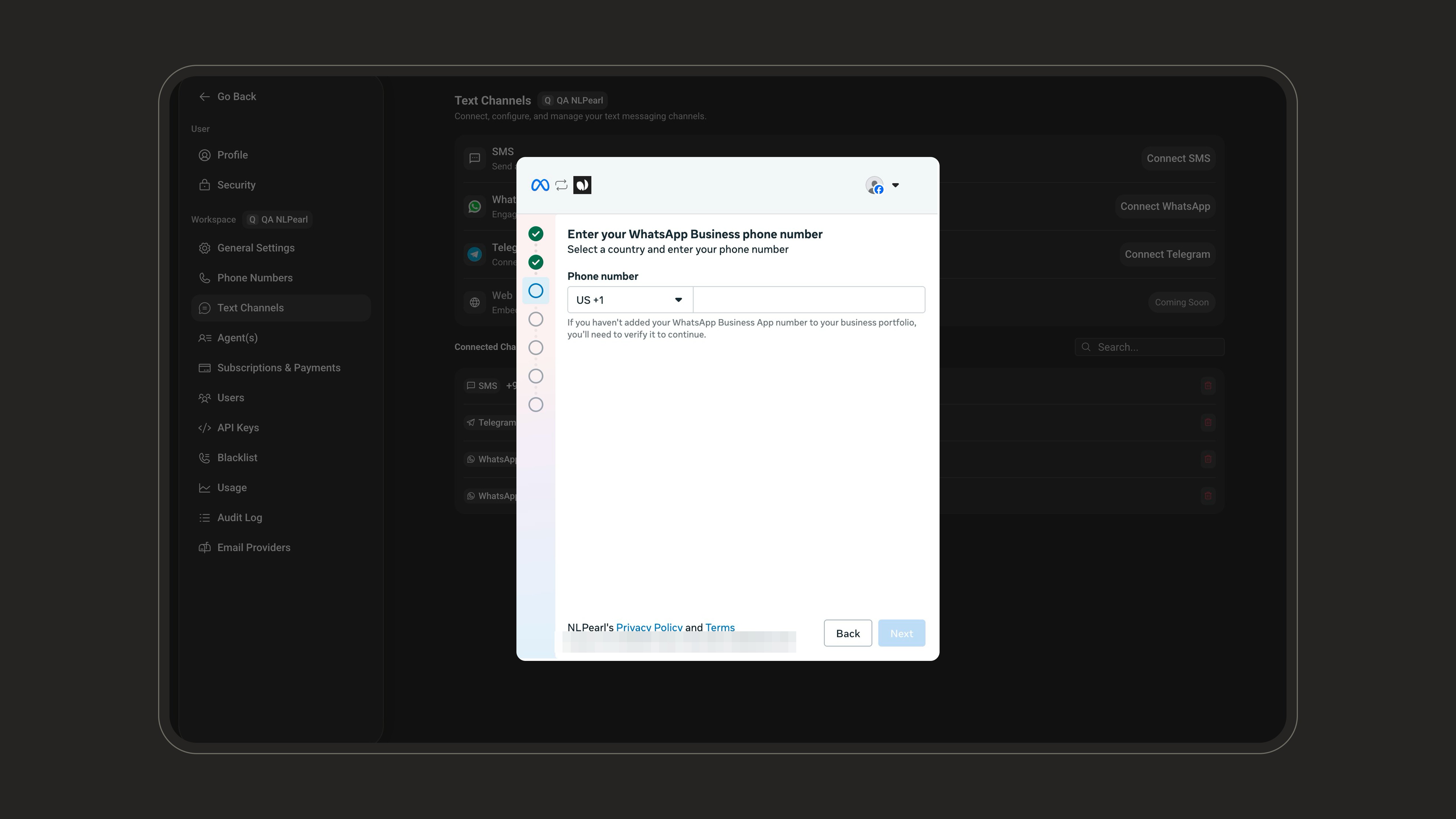The height and width of the screenshot is (819, 1456).
Task: Open Subscriptions & Payments
Action: (280, 367)
